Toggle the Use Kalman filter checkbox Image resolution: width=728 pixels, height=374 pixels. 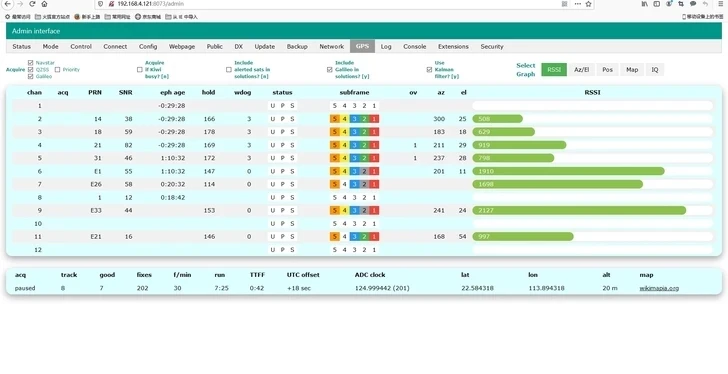[429, 70]
